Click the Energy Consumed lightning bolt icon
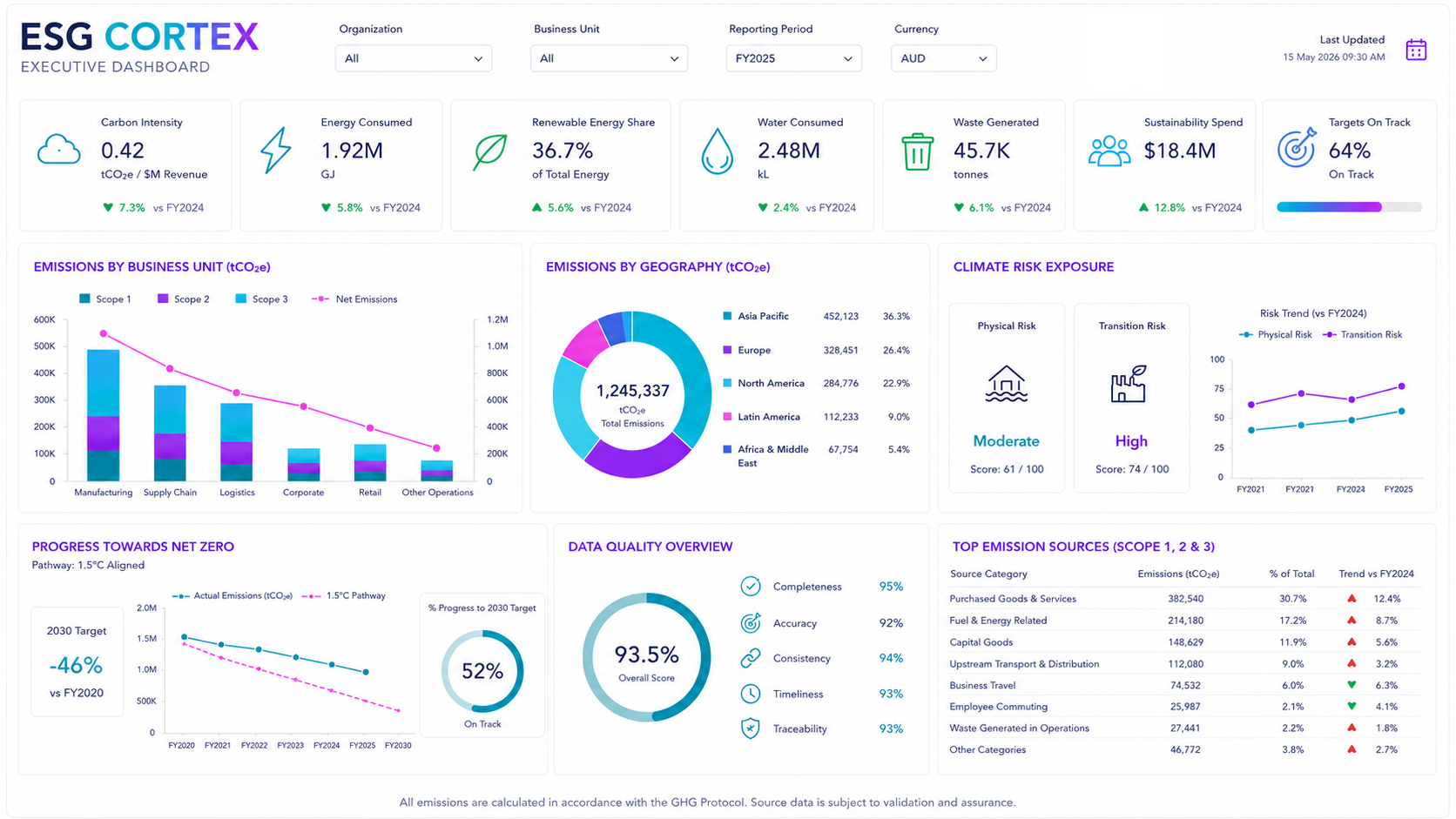The width and height of the screenshot is (1456, 819). point(276,150)
